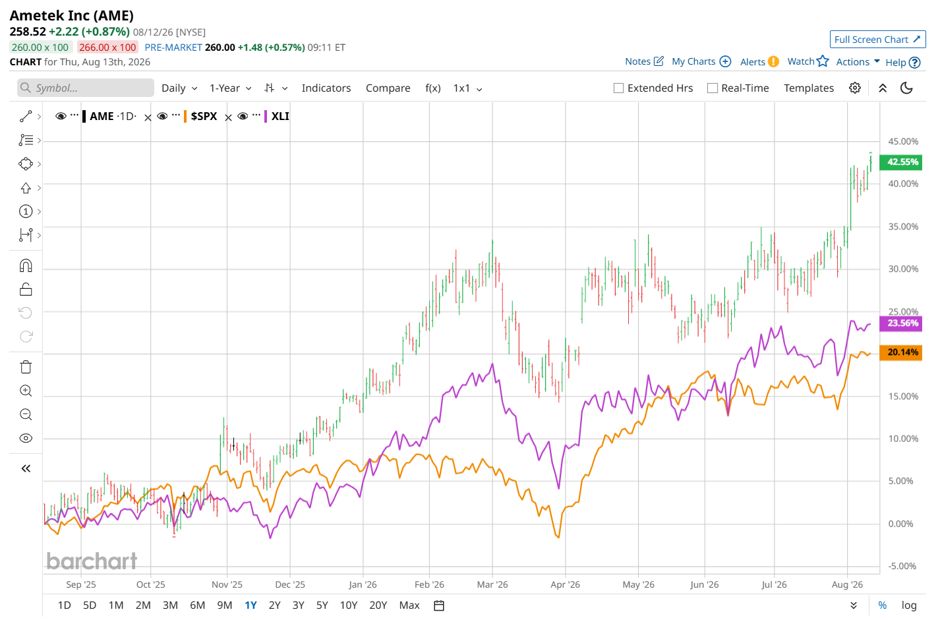The width and height of the screenshot is (940, 620).
Task: Select the 5Y range tab
Action: (x=322, y=606)
